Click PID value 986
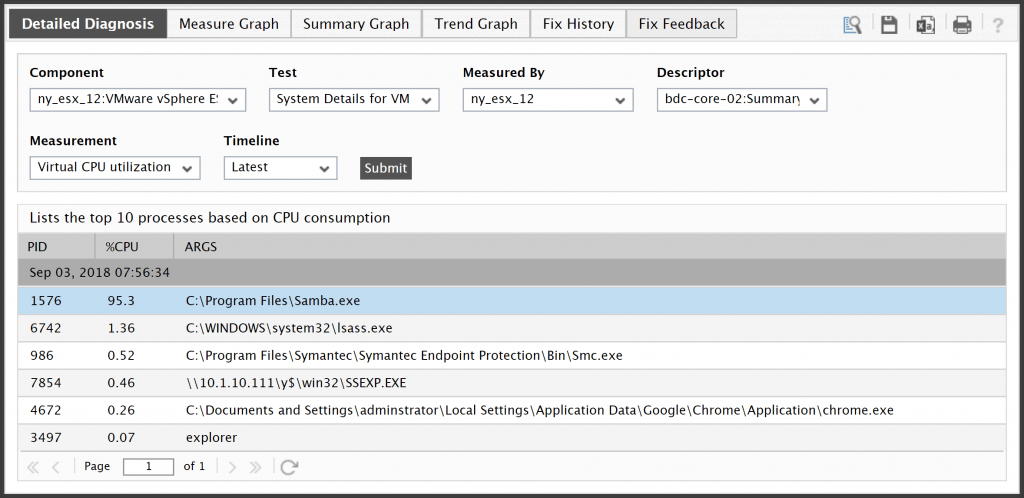The width and height of the screenshot is (1024, 498). (42, 356)
